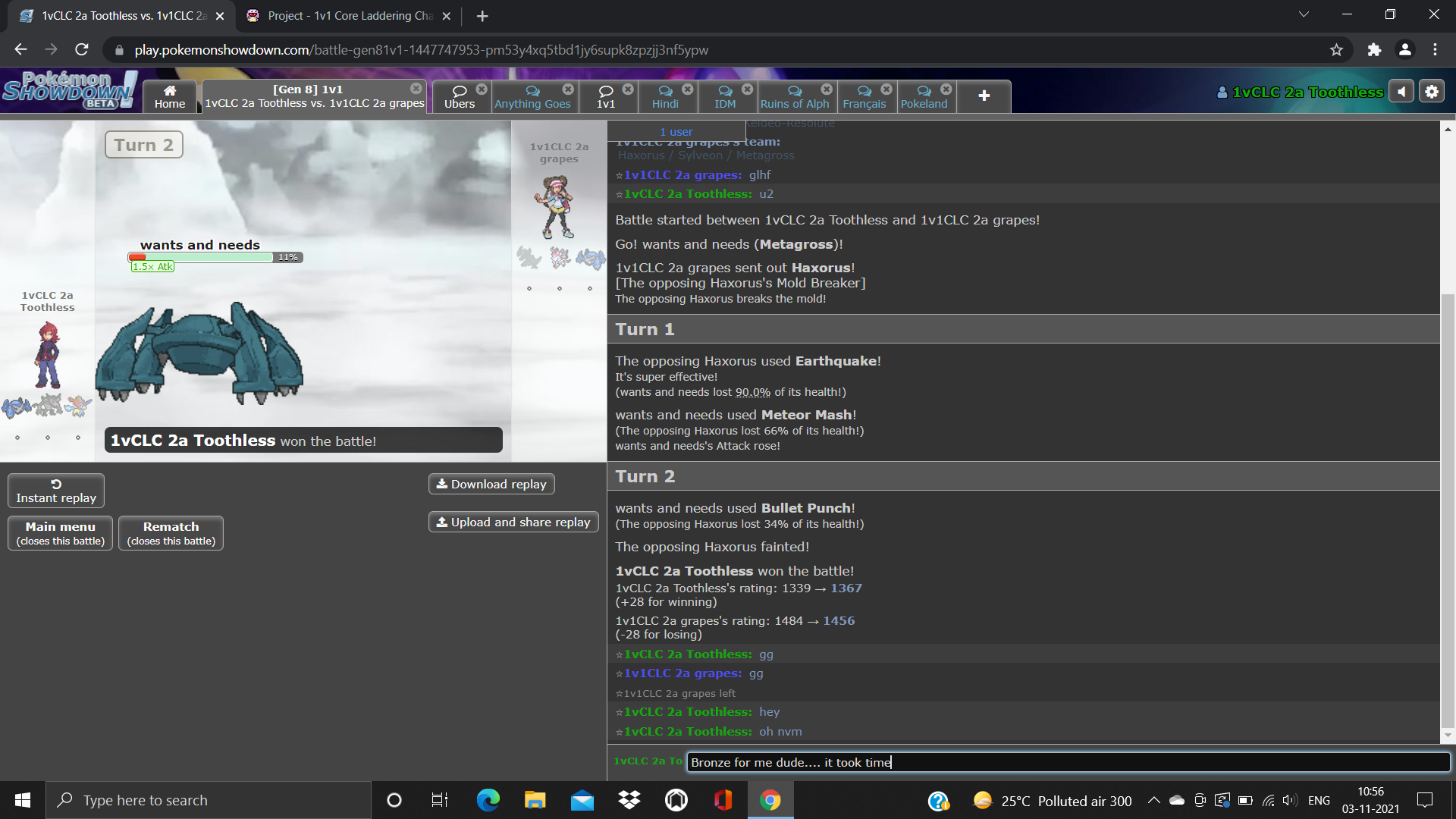Close the Anything Goes room tab

pyautogui.click(x=568, y=89)
